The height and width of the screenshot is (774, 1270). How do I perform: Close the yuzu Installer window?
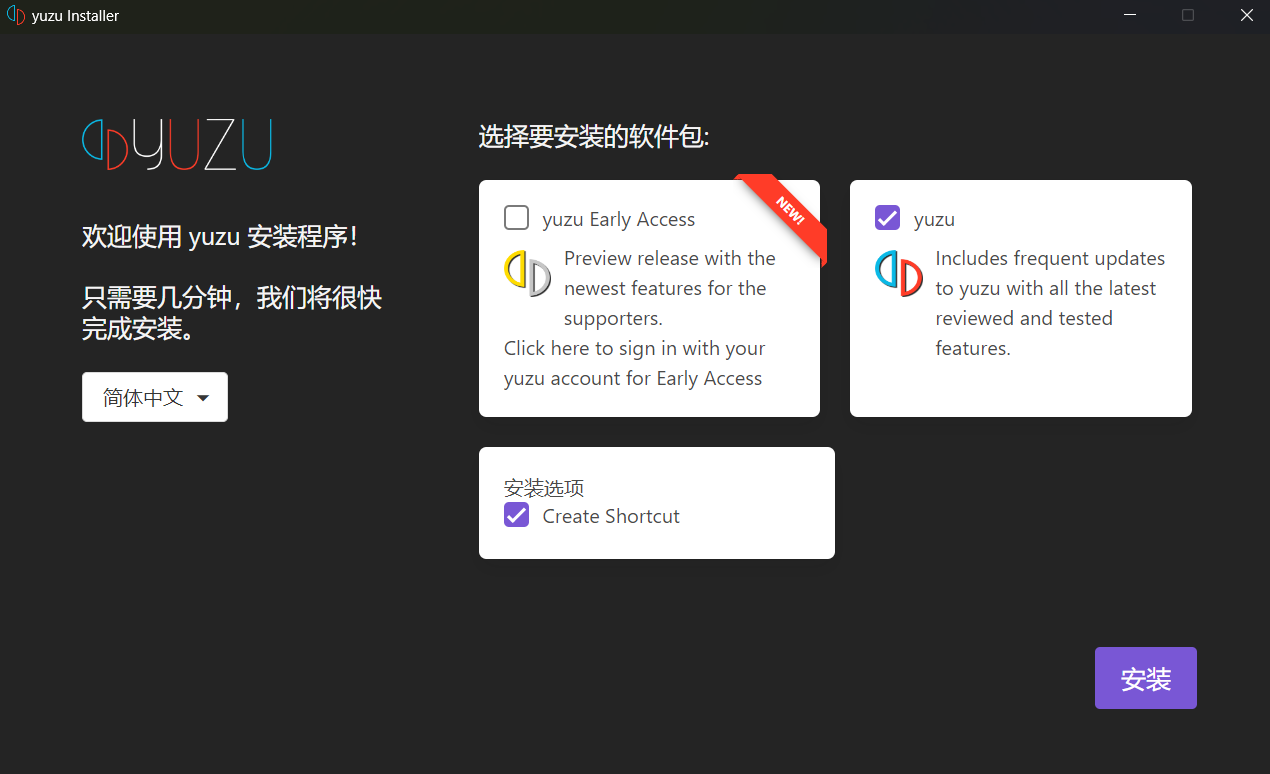[x=1246, y=16]
